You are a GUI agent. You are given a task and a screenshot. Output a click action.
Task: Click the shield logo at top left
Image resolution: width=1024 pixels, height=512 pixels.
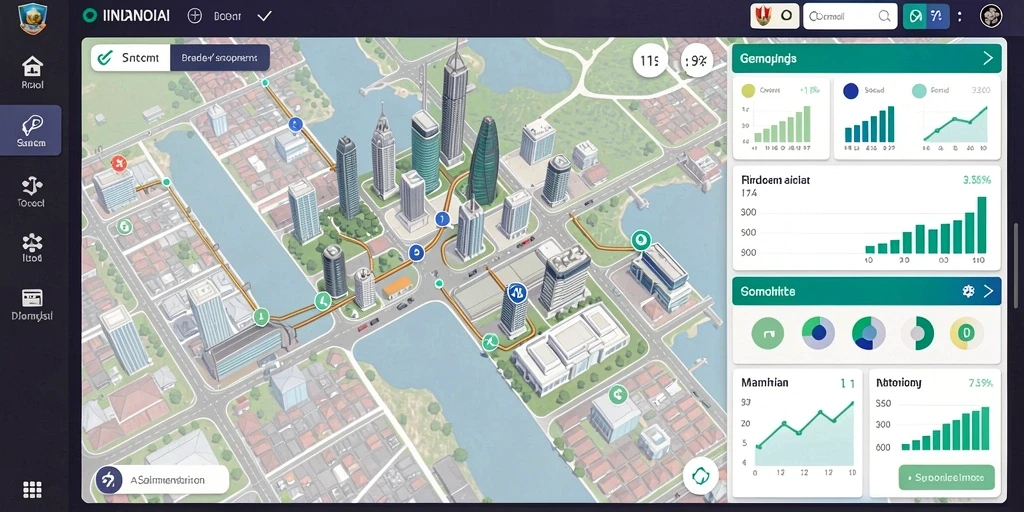[x=31, y=18]
